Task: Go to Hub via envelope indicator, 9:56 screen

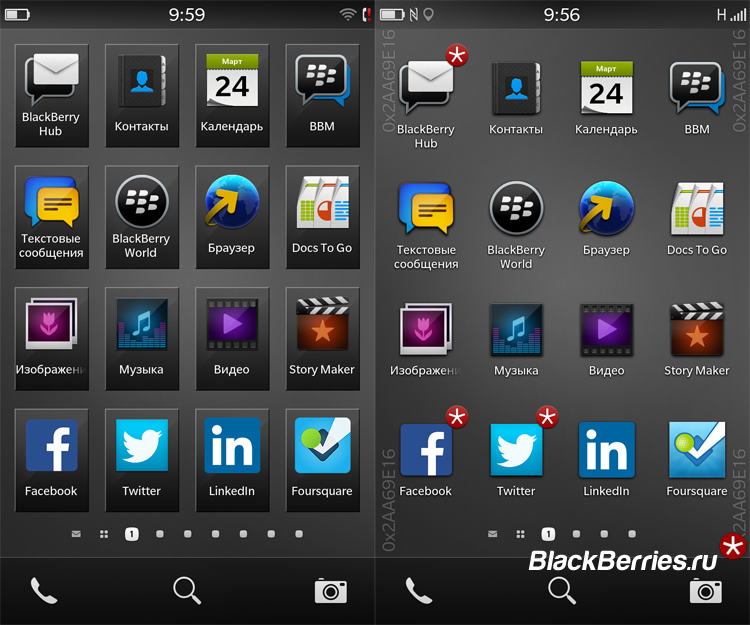Action: 493,534
